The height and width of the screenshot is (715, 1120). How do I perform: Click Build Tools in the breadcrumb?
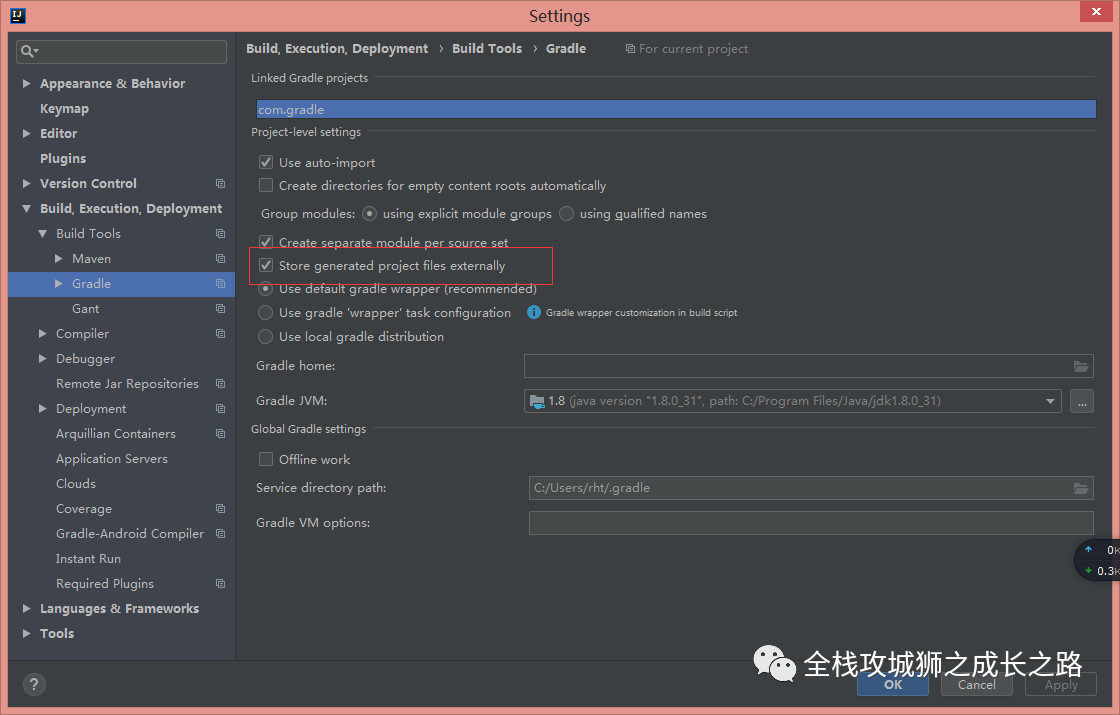487,49
